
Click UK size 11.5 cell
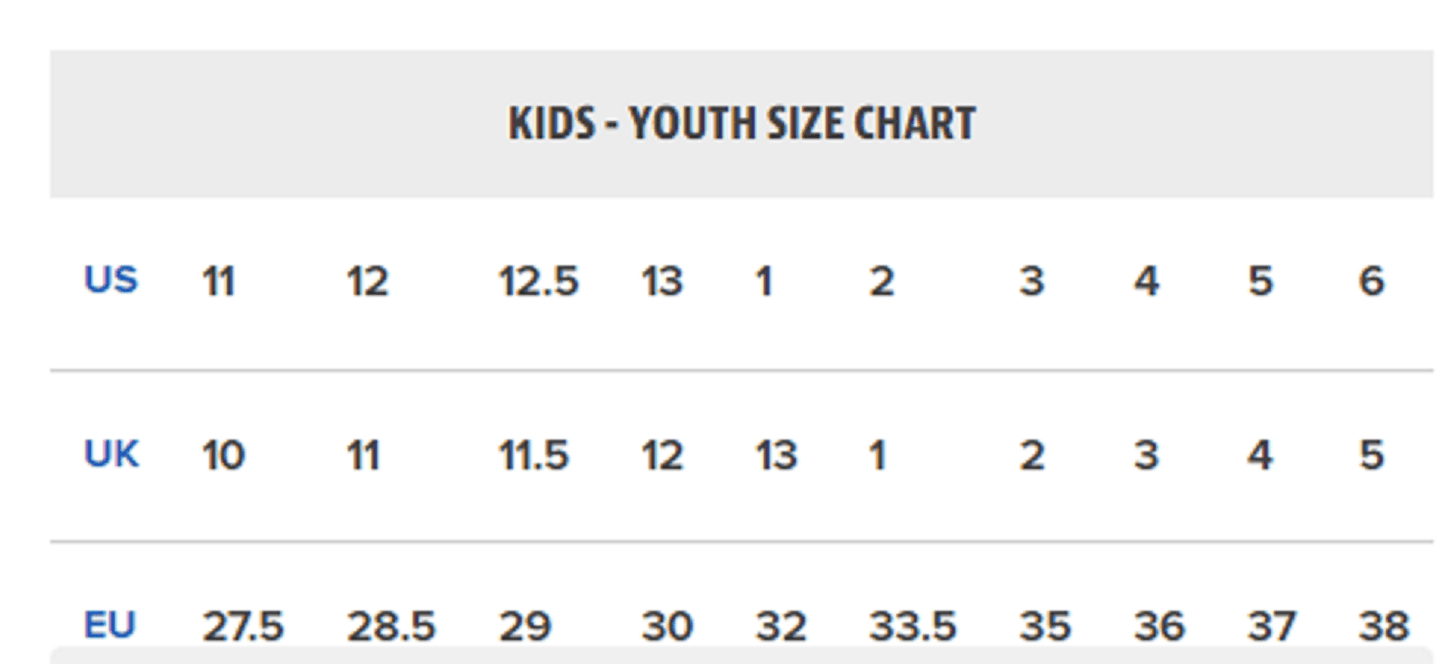533,456
